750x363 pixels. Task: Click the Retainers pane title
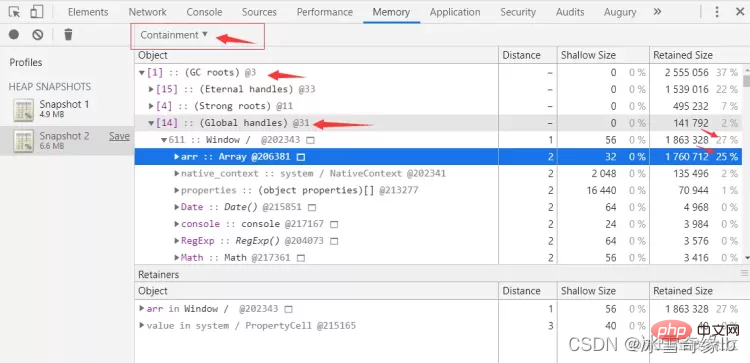158,275
